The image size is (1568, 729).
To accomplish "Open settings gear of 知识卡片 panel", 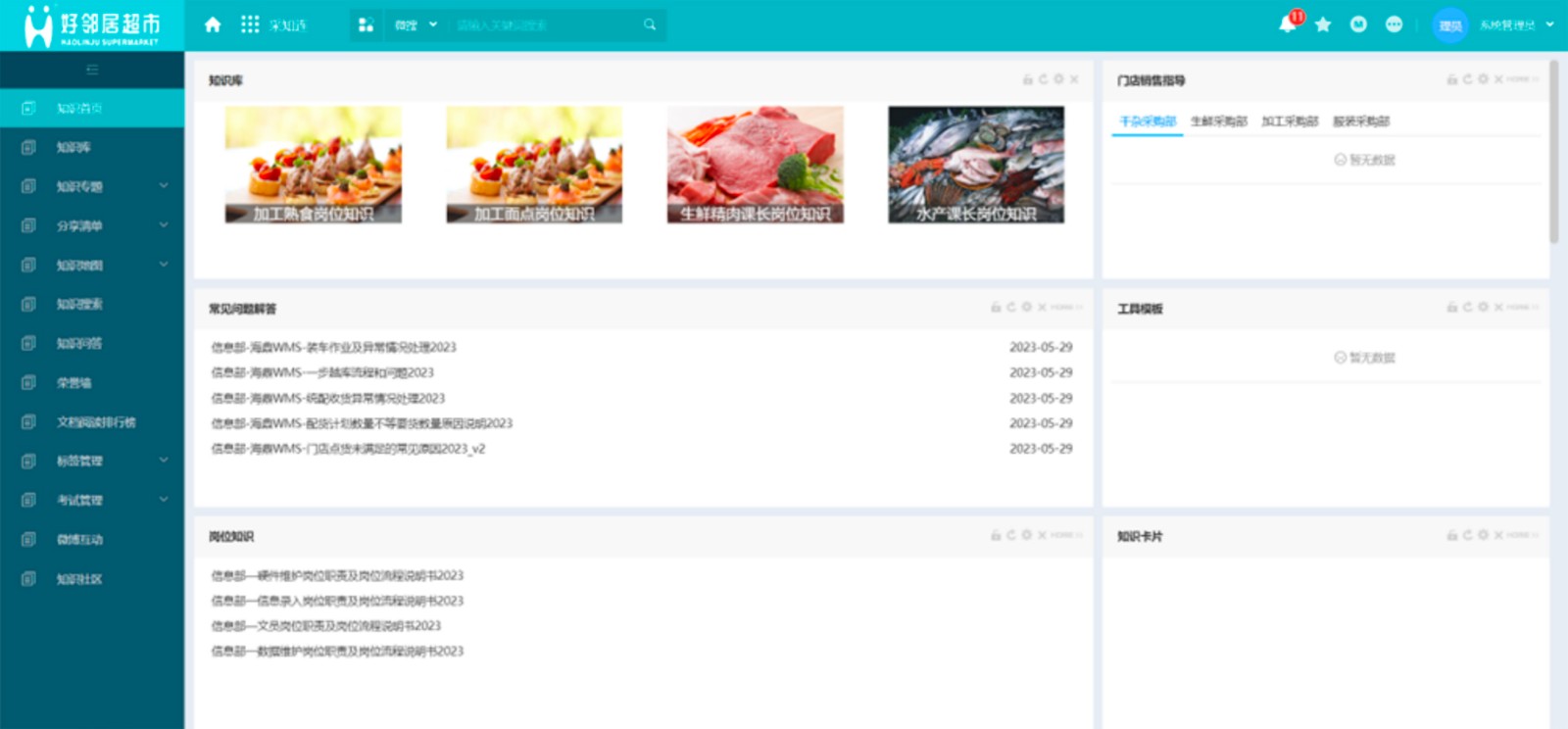I will tap(1483, 535).
